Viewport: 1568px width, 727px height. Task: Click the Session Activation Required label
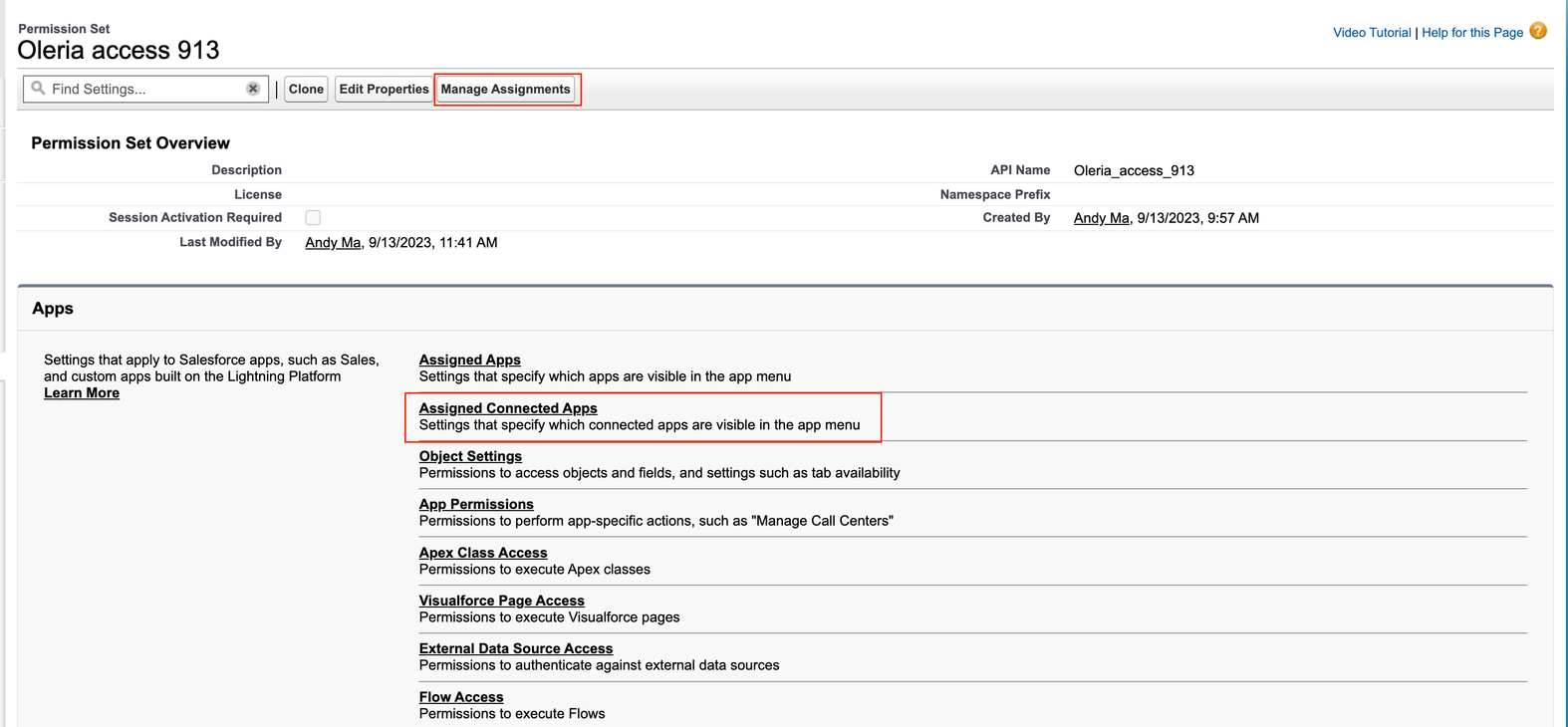pyautogui.click(x=195, y=217)
